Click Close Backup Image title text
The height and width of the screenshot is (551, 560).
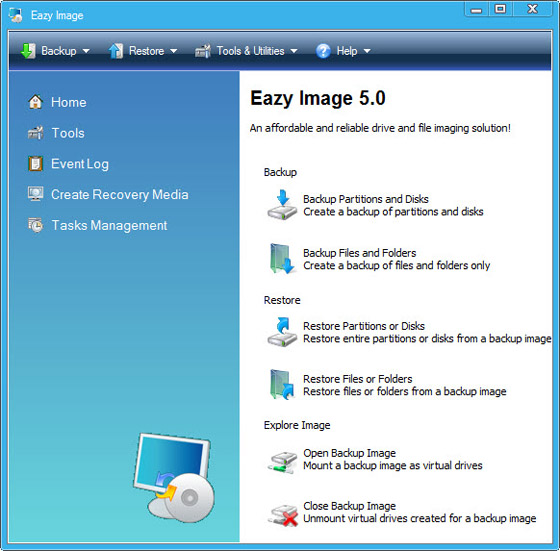pyautogui.click(x=349, y=506)
